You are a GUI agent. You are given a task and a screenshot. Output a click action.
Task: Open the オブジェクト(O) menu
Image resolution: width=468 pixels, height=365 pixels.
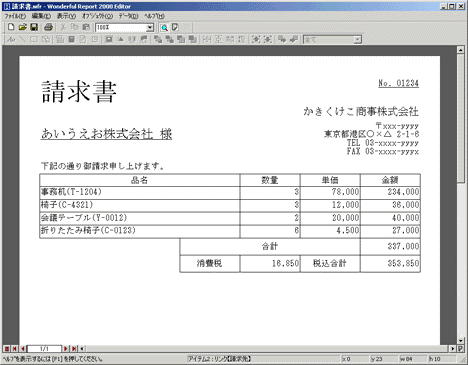pos(97,16)
